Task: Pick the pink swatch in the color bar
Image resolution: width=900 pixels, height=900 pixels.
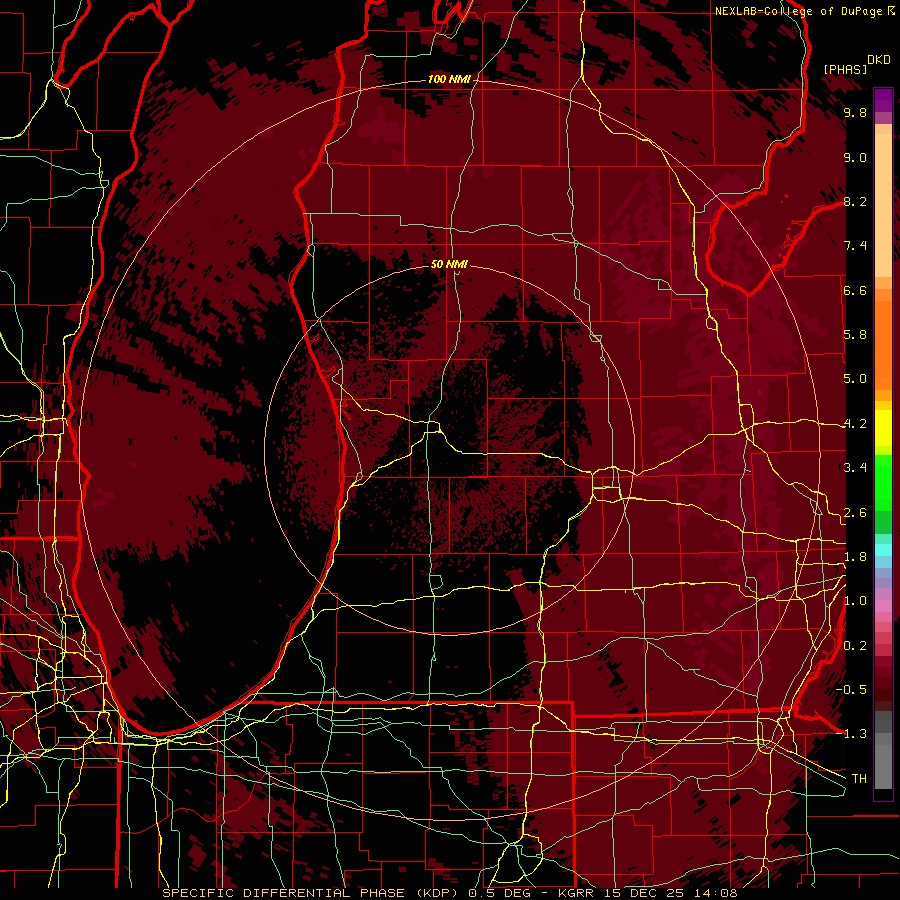Action: (x=883, y=607)
